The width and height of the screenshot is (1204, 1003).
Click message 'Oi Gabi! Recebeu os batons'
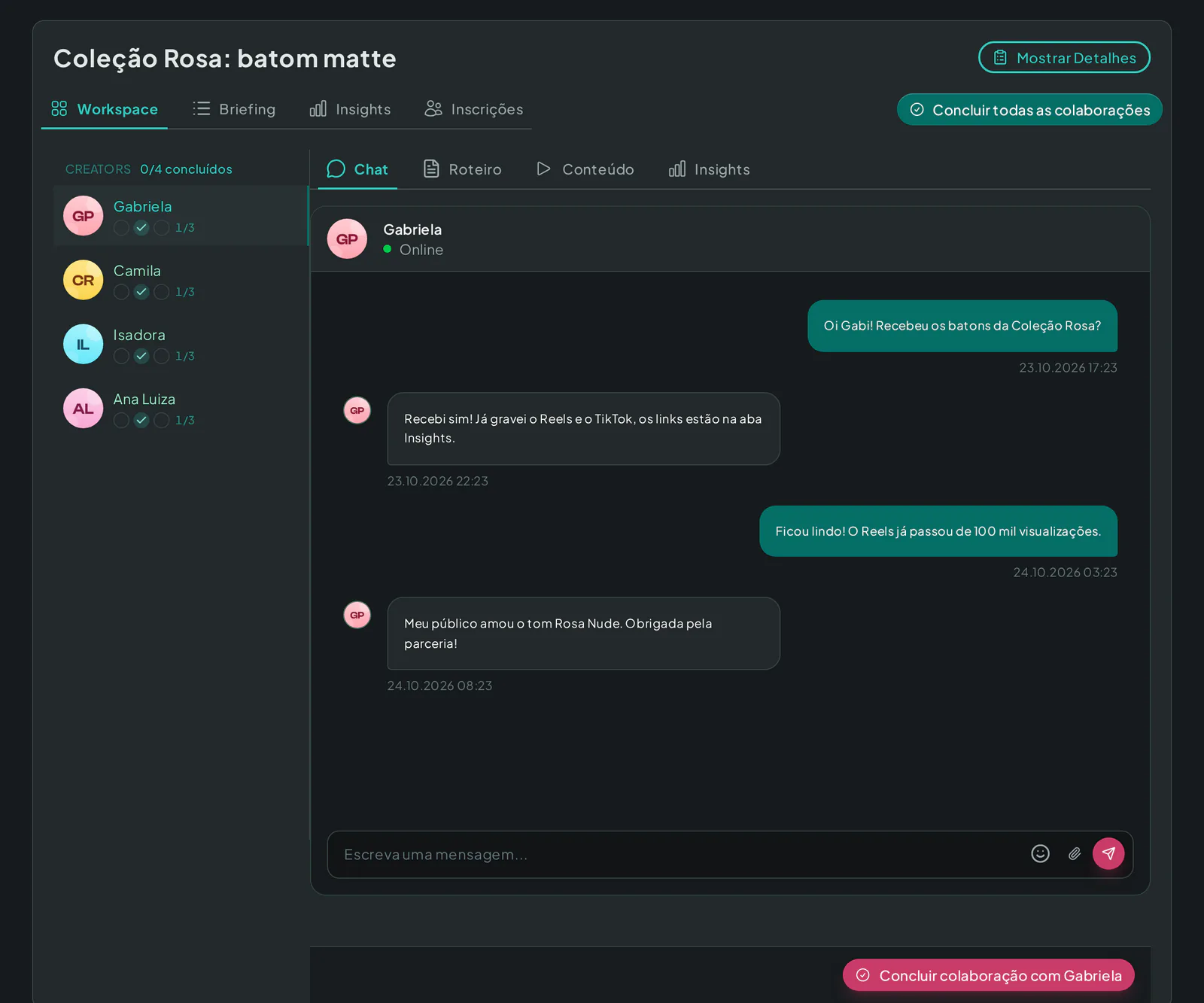pos(962,326)
